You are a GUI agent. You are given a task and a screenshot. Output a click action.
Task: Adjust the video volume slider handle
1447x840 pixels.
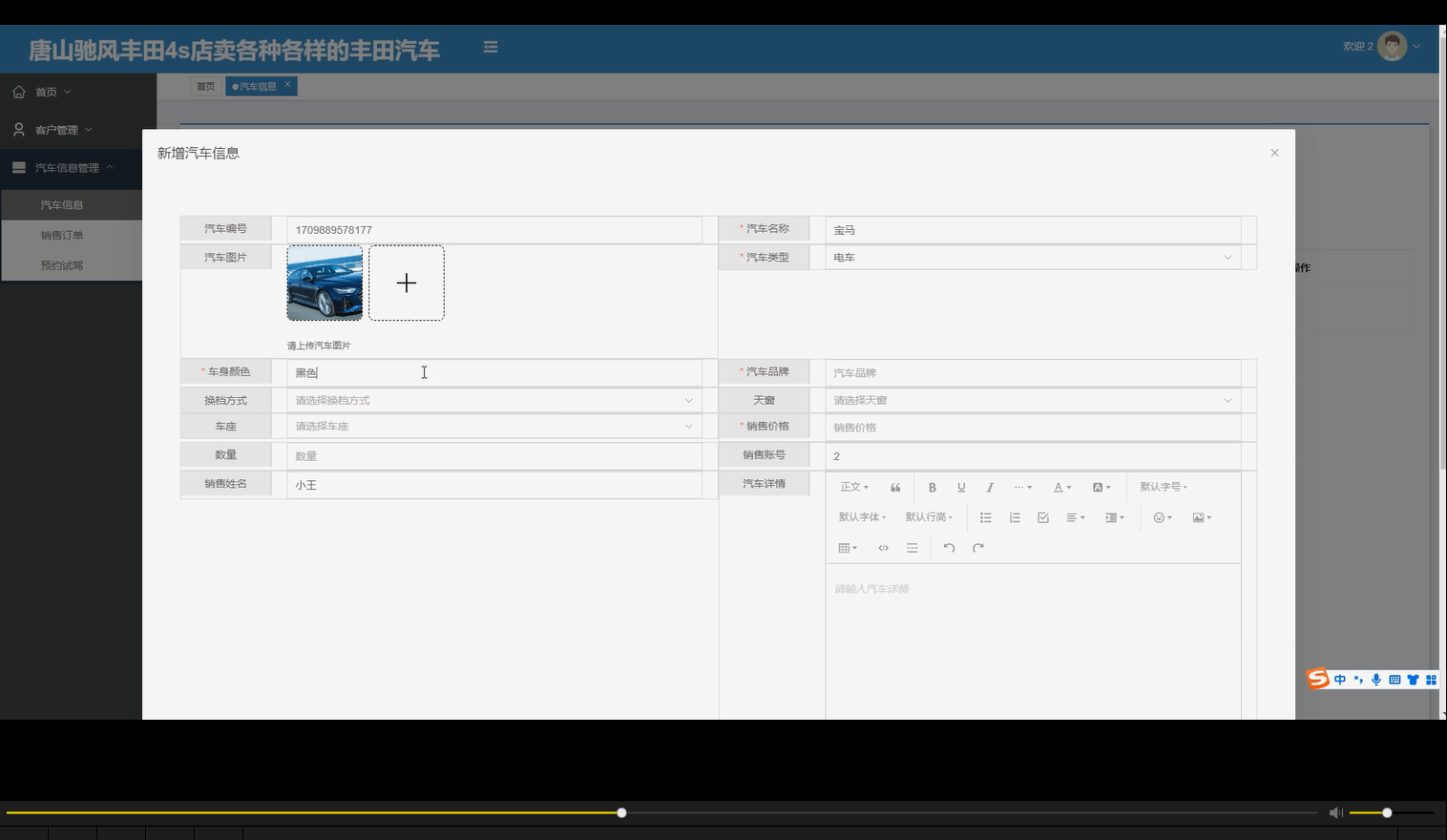click(x=1387, y=812)
